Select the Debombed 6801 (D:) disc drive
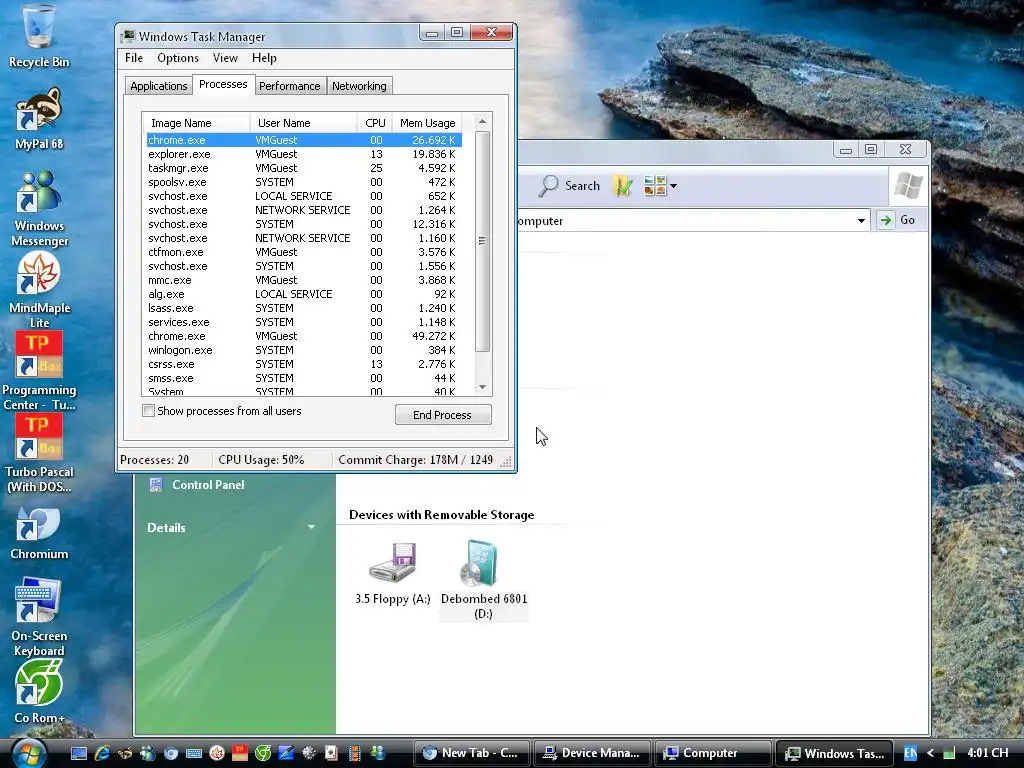 pyautogui.click(x=483, y=580)
